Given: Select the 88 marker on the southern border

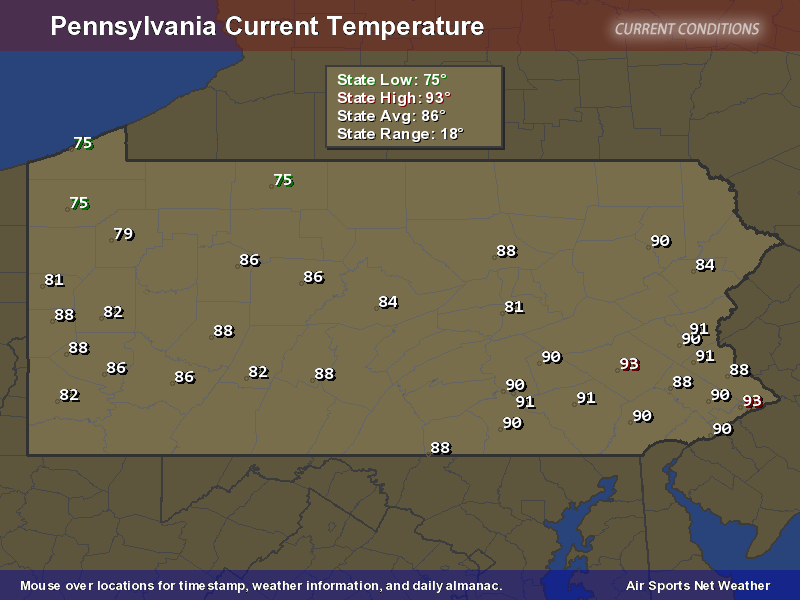Looking at the screenshot, I should coord(440,448).
